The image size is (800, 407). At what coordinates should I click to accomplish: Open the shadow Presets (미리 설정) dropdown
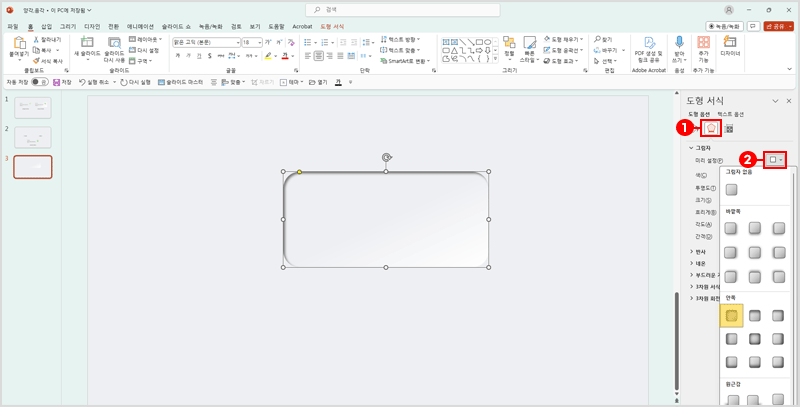click(x=776, y=160)
